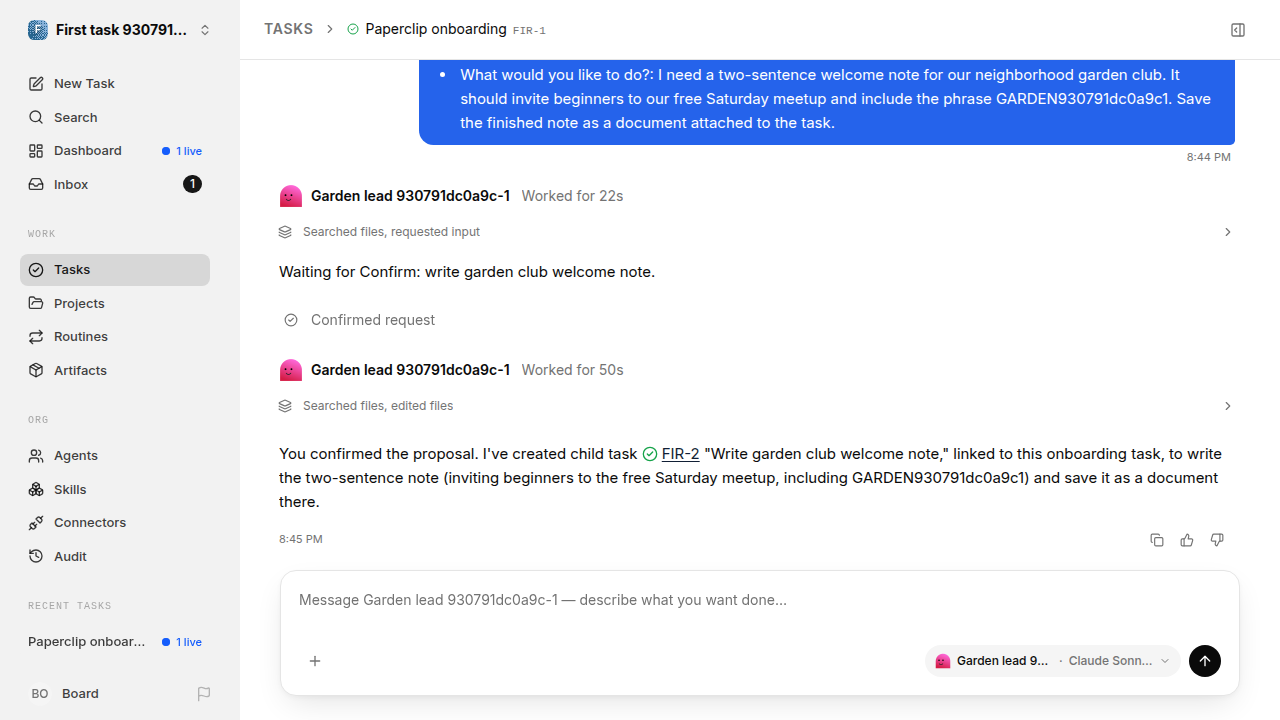Focus the message input field
This screenshot has width=1280, height=720.
pos(760,600)
